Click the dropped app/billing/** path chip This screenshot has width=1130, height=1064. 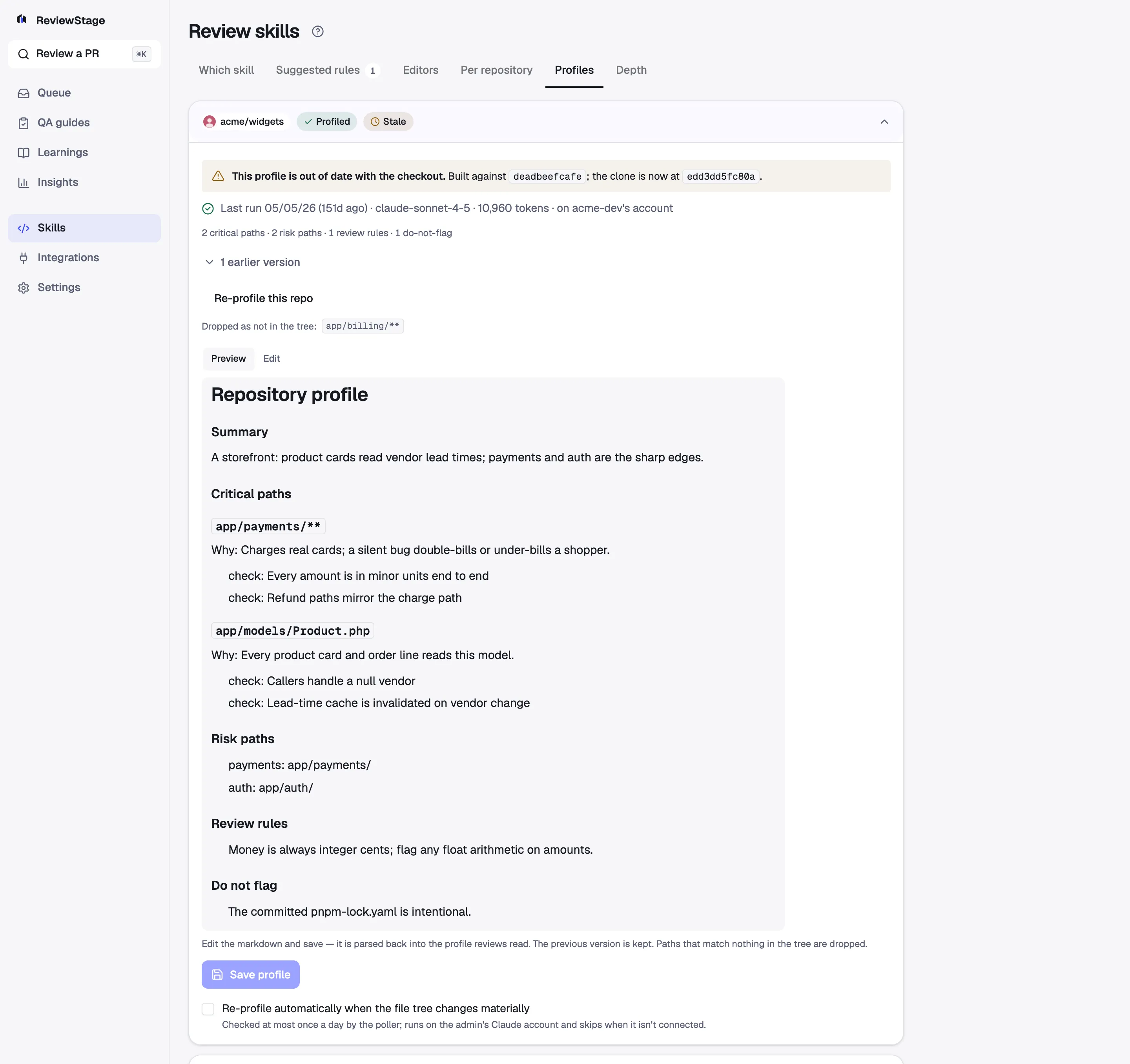pyautogui.click(x=363, y=326)
